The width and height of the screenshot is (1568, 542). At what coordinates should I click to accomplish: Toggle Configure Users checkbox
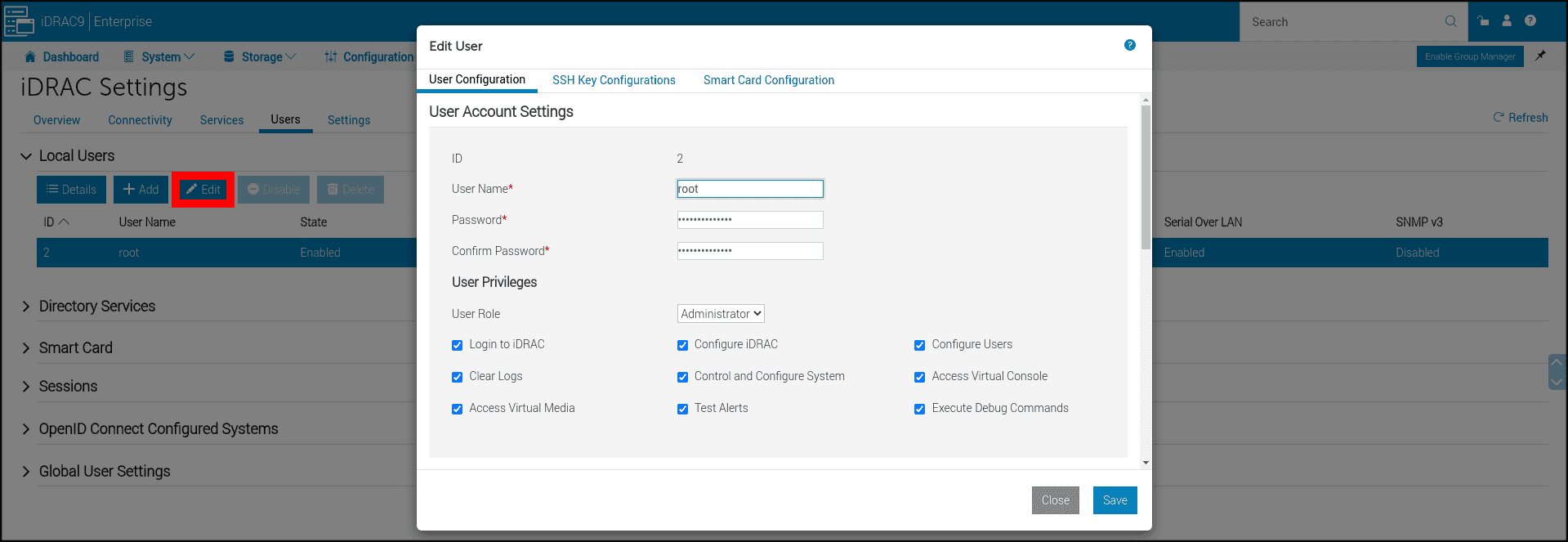[x=919, y=345]
